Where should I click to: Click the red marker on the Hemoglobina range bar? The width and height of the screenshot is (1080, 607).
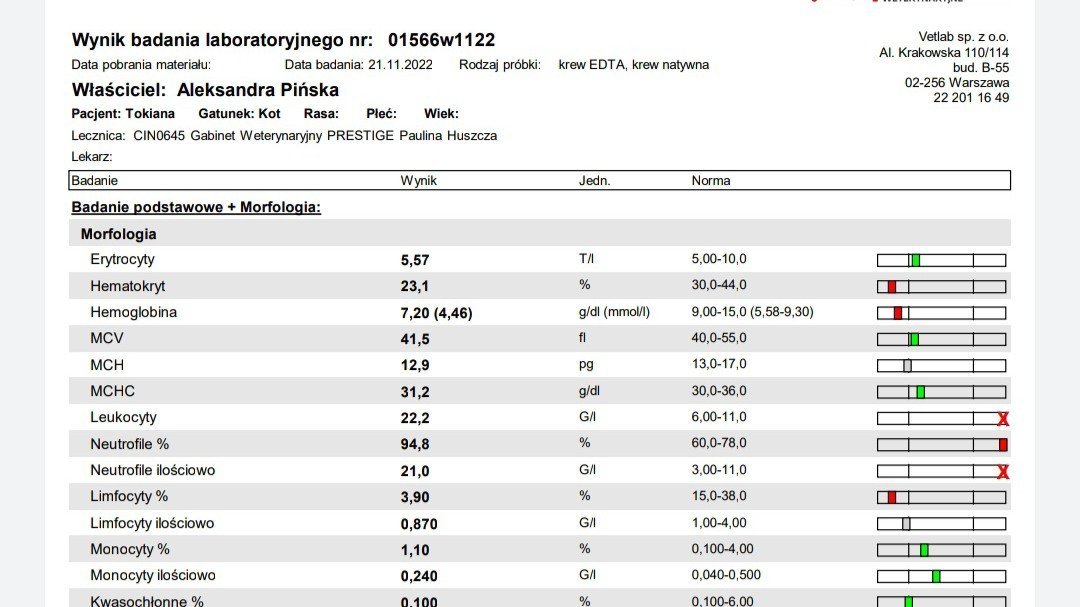tap(897, 313)
